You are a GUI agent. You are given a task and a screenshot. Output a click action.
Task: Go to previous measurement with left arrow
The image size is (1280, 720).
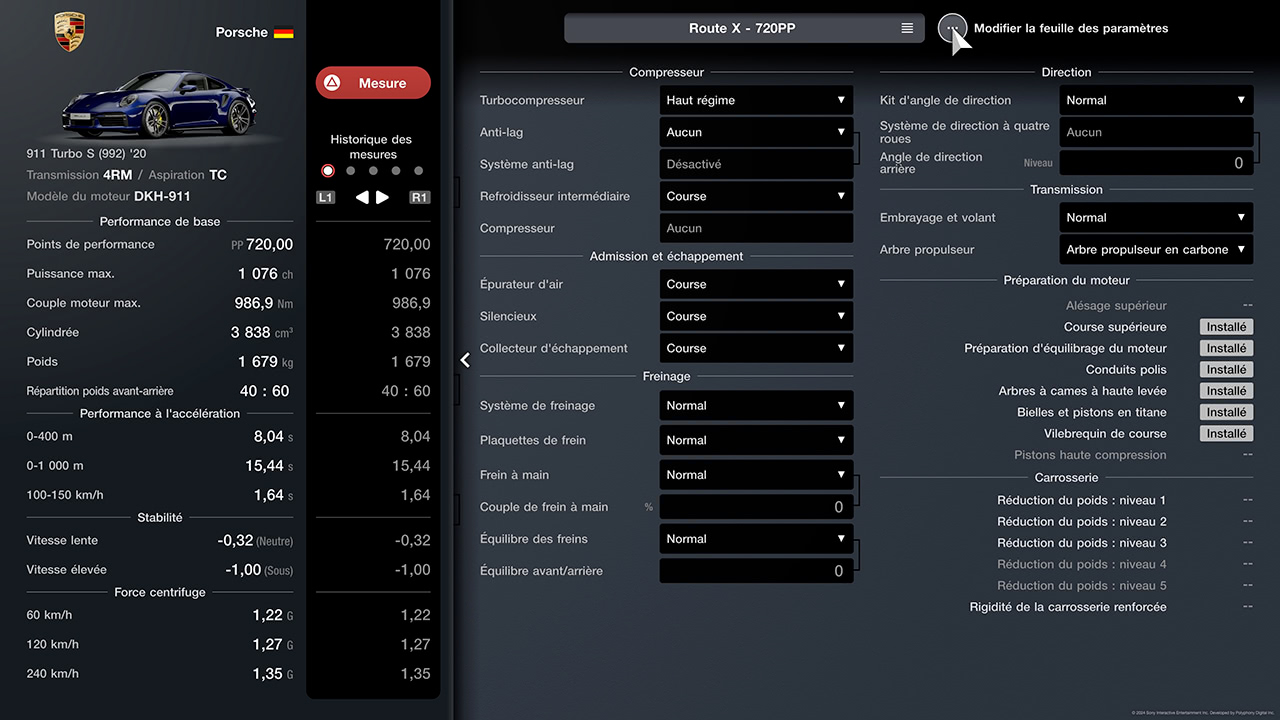pyautogui.click(x=362, y=198)
